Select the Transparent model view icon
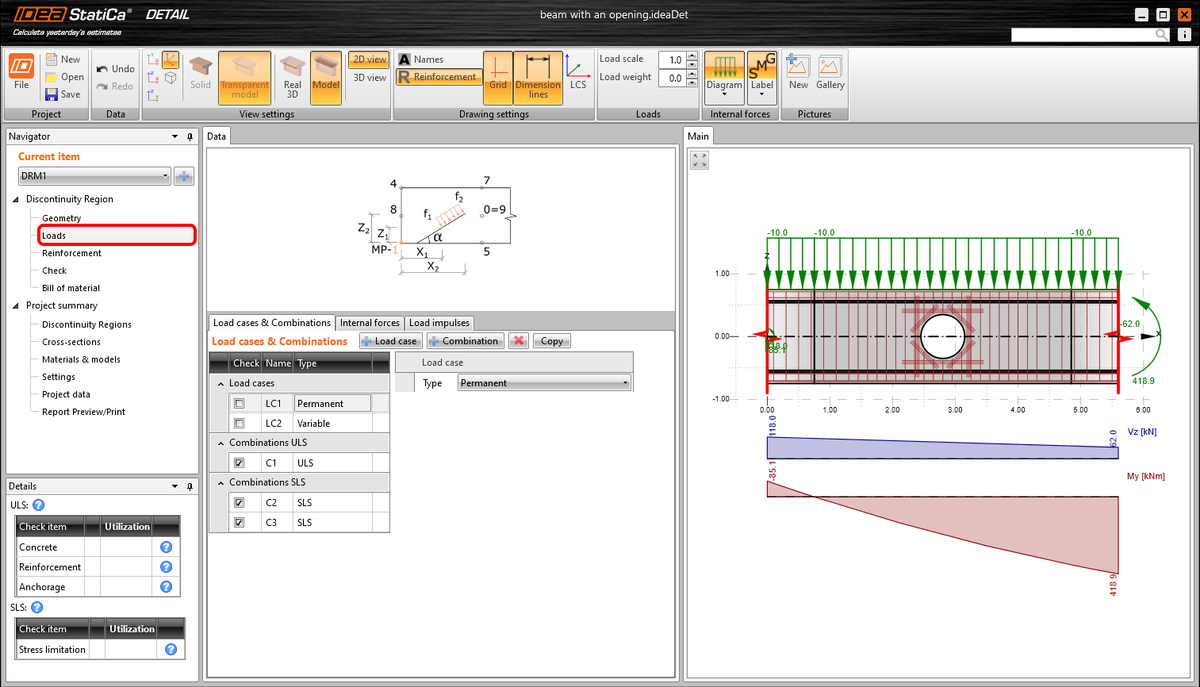Image resolution: width=1200 pixels, height=687 pixels. click(246, 76)
